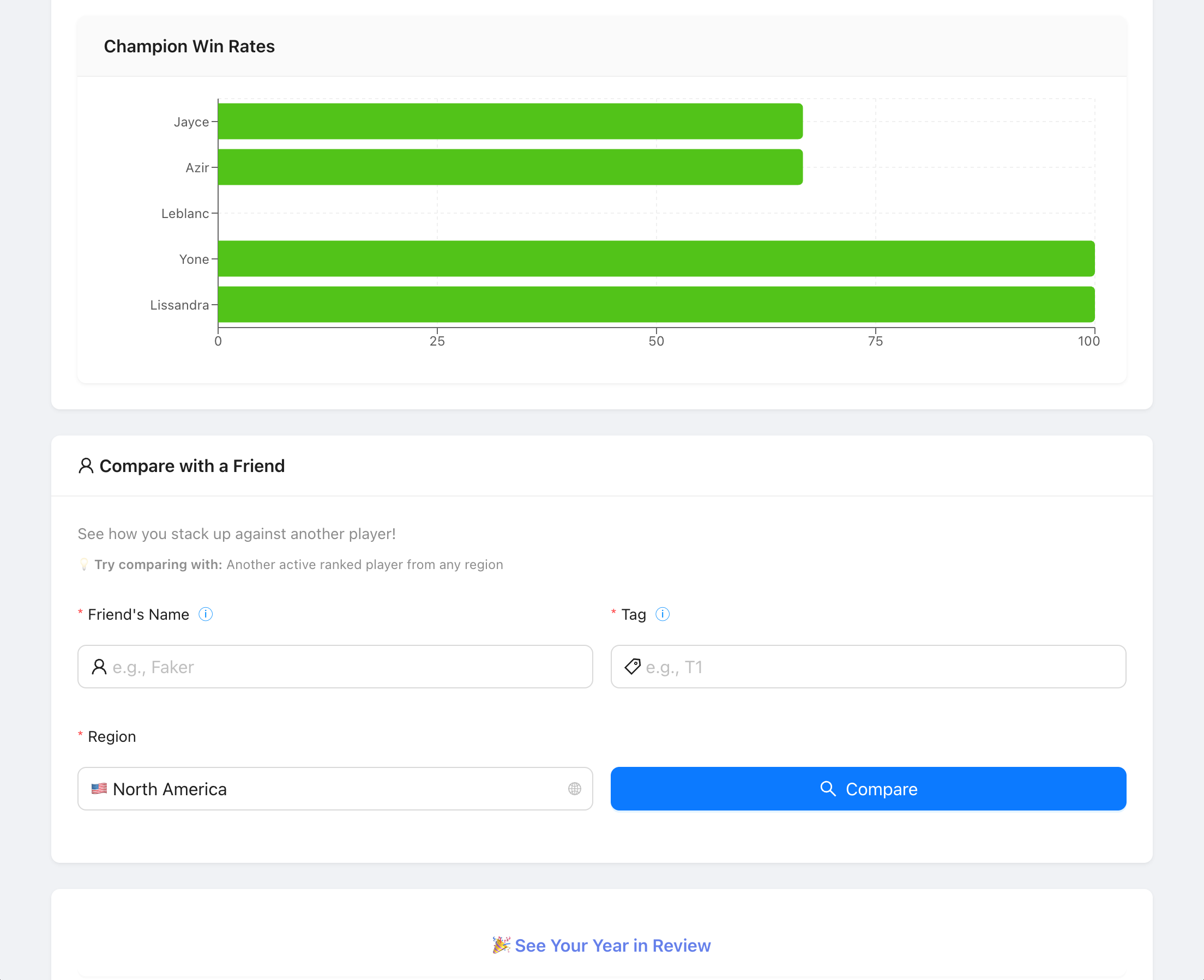
Task: Click the Yone win rate bar
Action: coord(655,258)
